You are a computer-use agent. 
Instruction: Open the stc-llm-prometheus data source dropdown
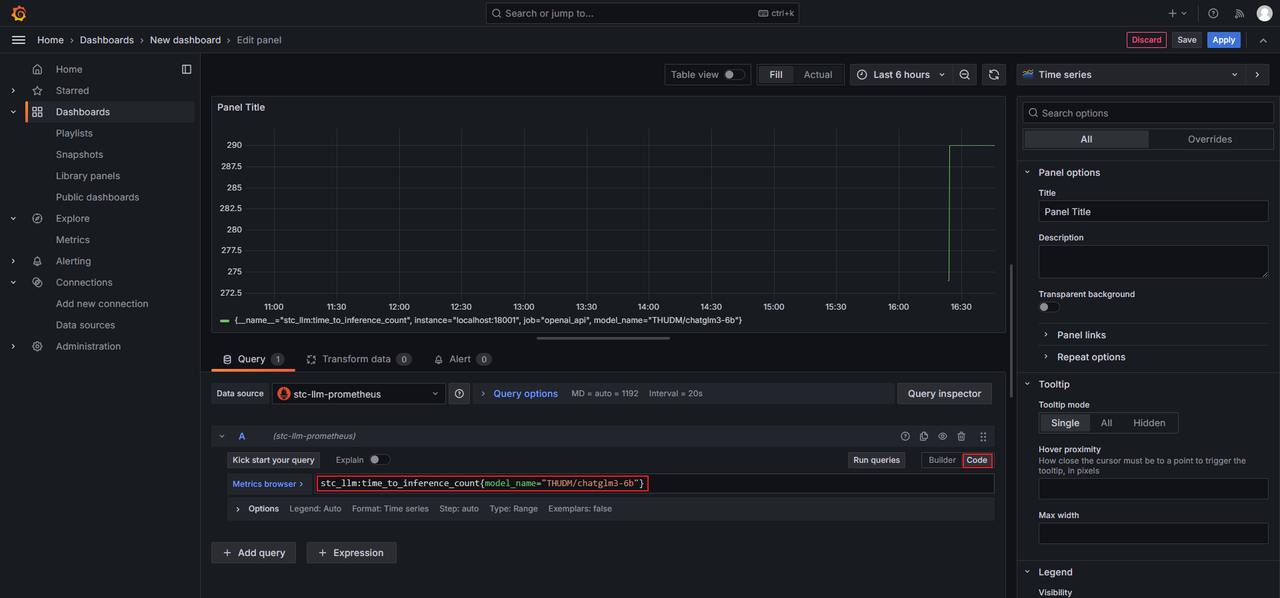pyautogui.click(x=358, y=394)
